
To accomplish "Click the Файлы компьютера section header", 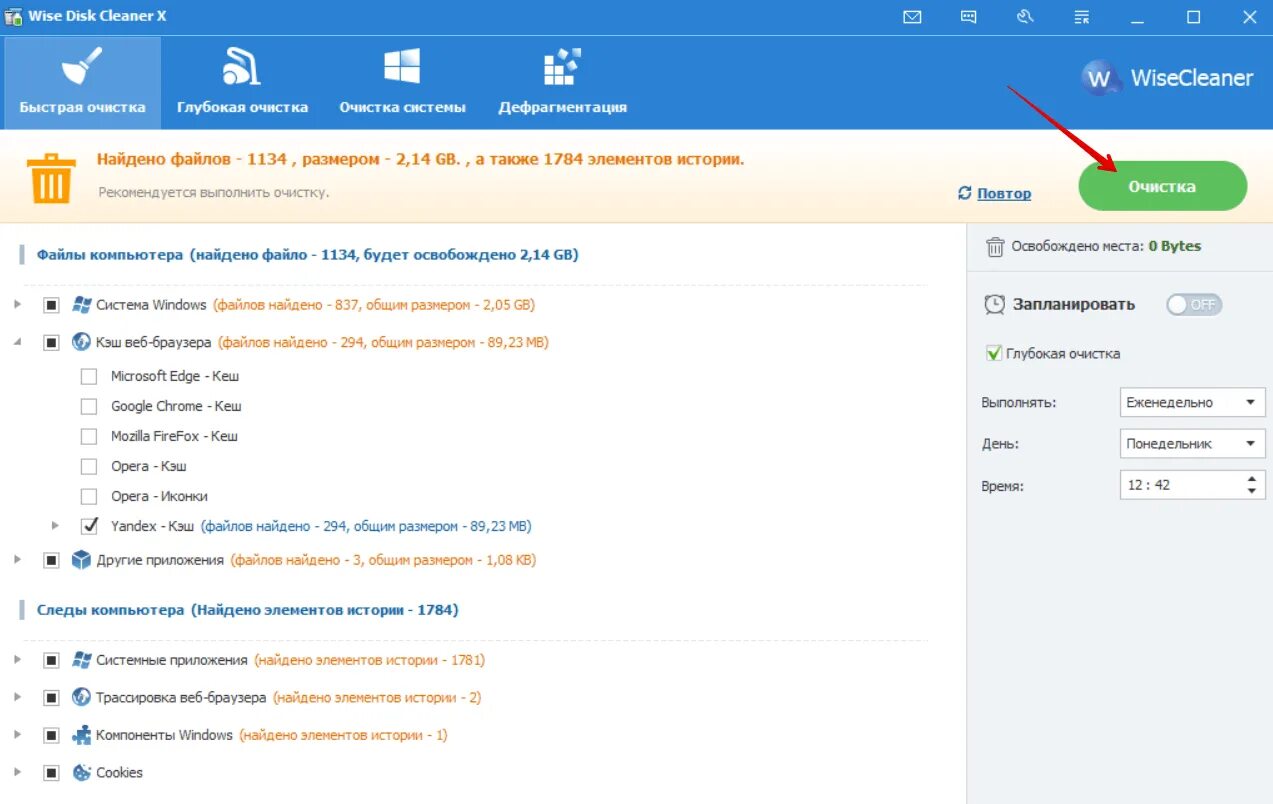I will pyautogui.click(x=308, y=254).
